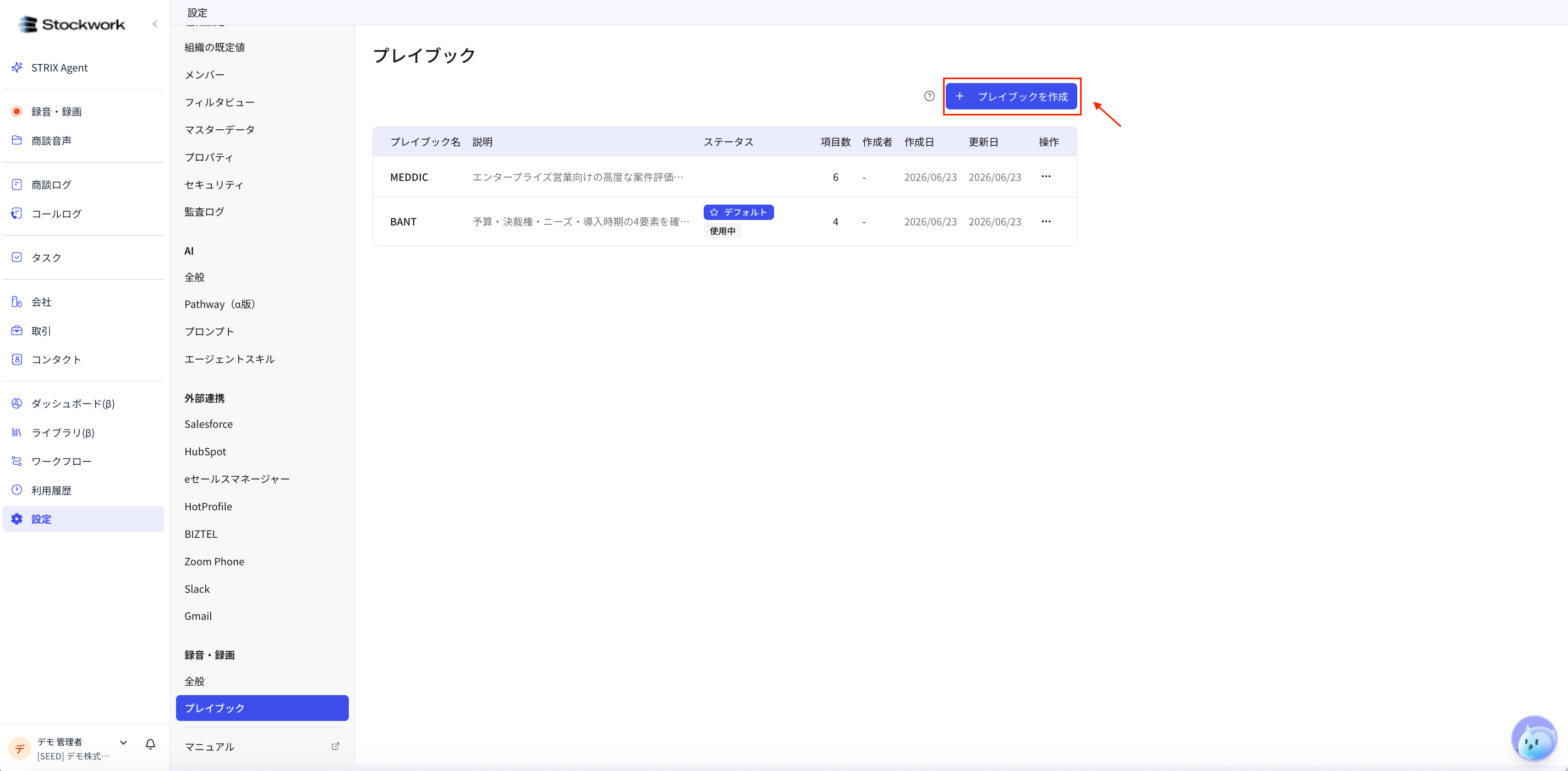The width and height of the screenshot is (1568, 771).
Task: Click the STRIX Agent sparkle icon
Action: (x=17, y=68)
